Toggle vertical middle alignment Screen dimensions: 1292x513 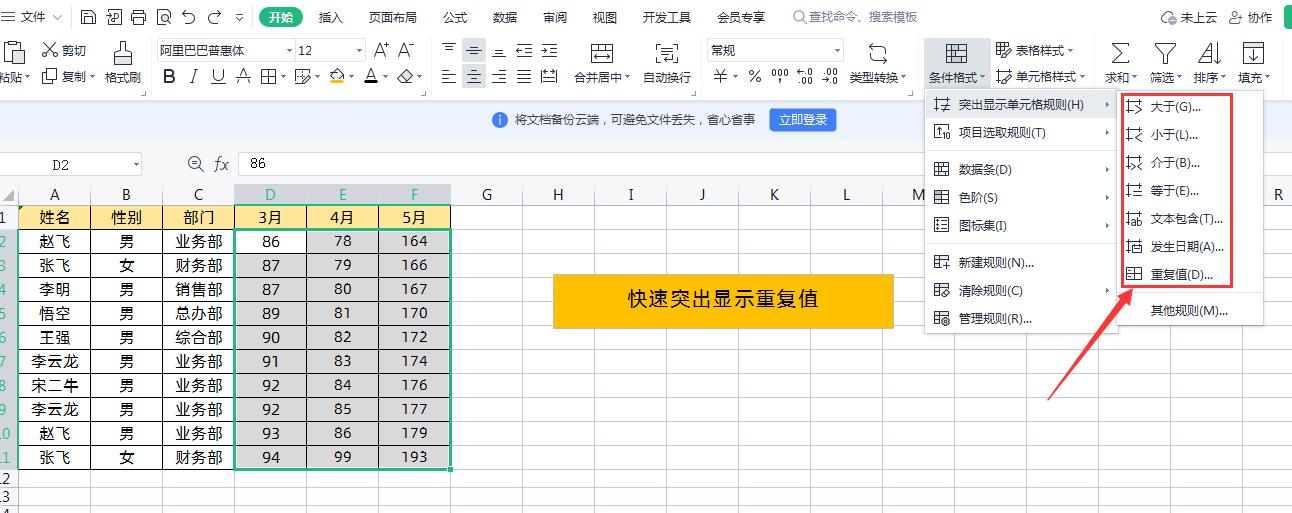click(x=474, y=50)
